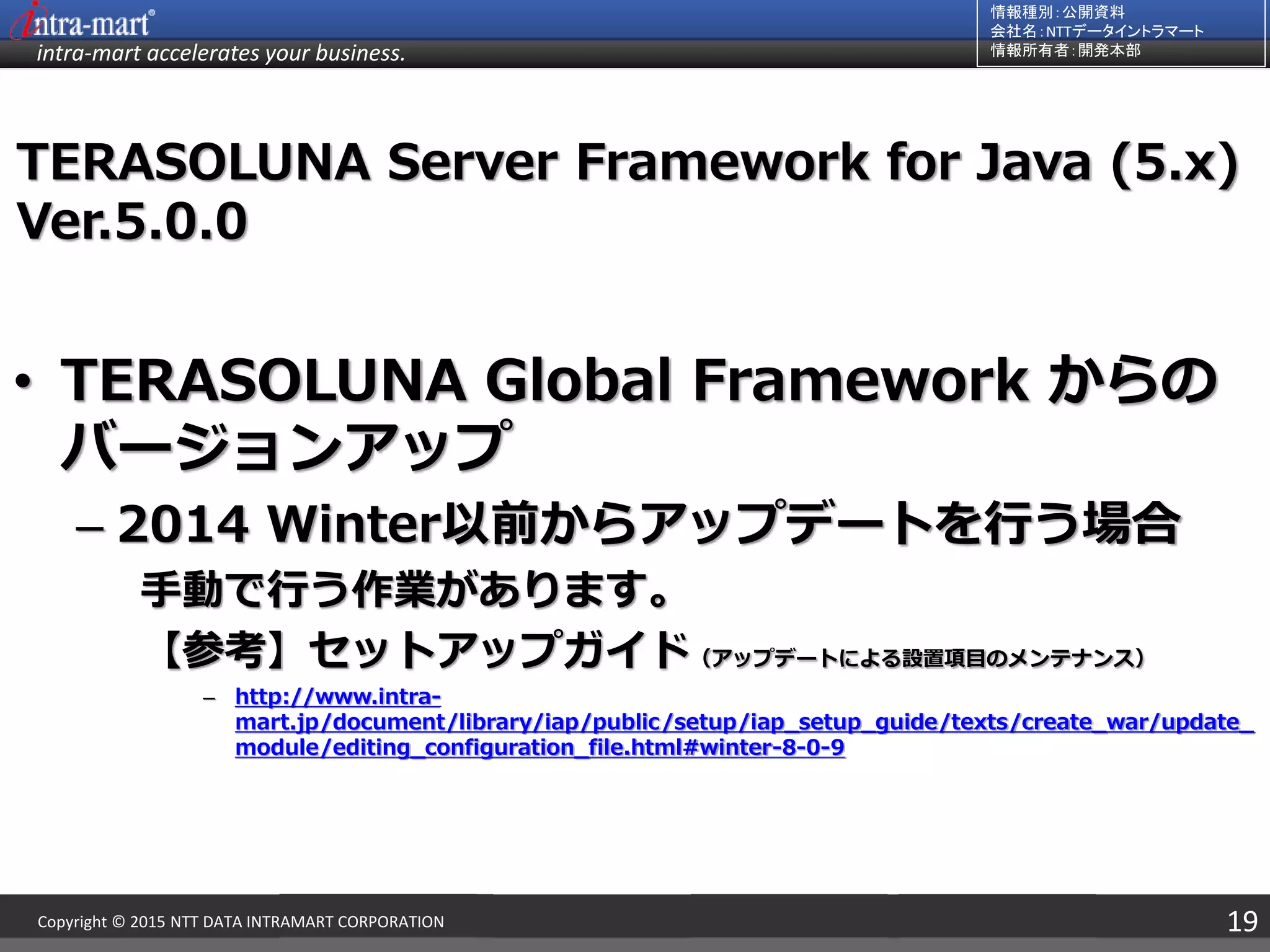The height and width of the screenshot is (952, 1270).
Task: Click the slide page number 19
Action: click(x=1242, y=922)
